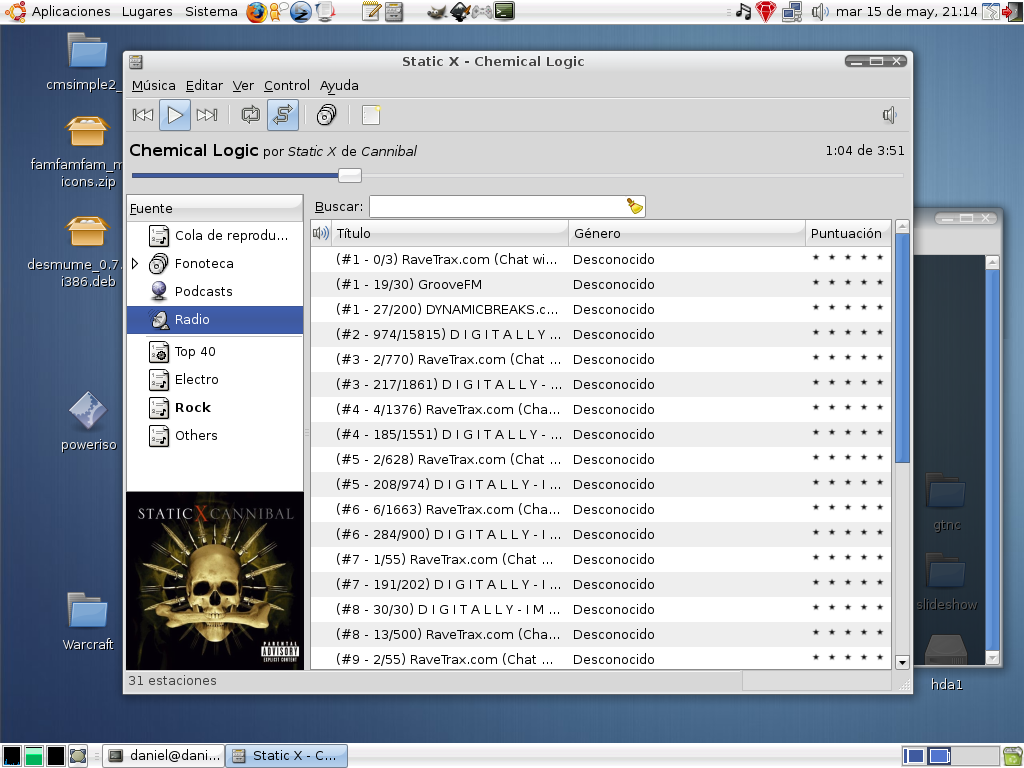This screenshot has height=768, width=1024.
Task: Toggle repeat mode
Action: click(250, 116)
